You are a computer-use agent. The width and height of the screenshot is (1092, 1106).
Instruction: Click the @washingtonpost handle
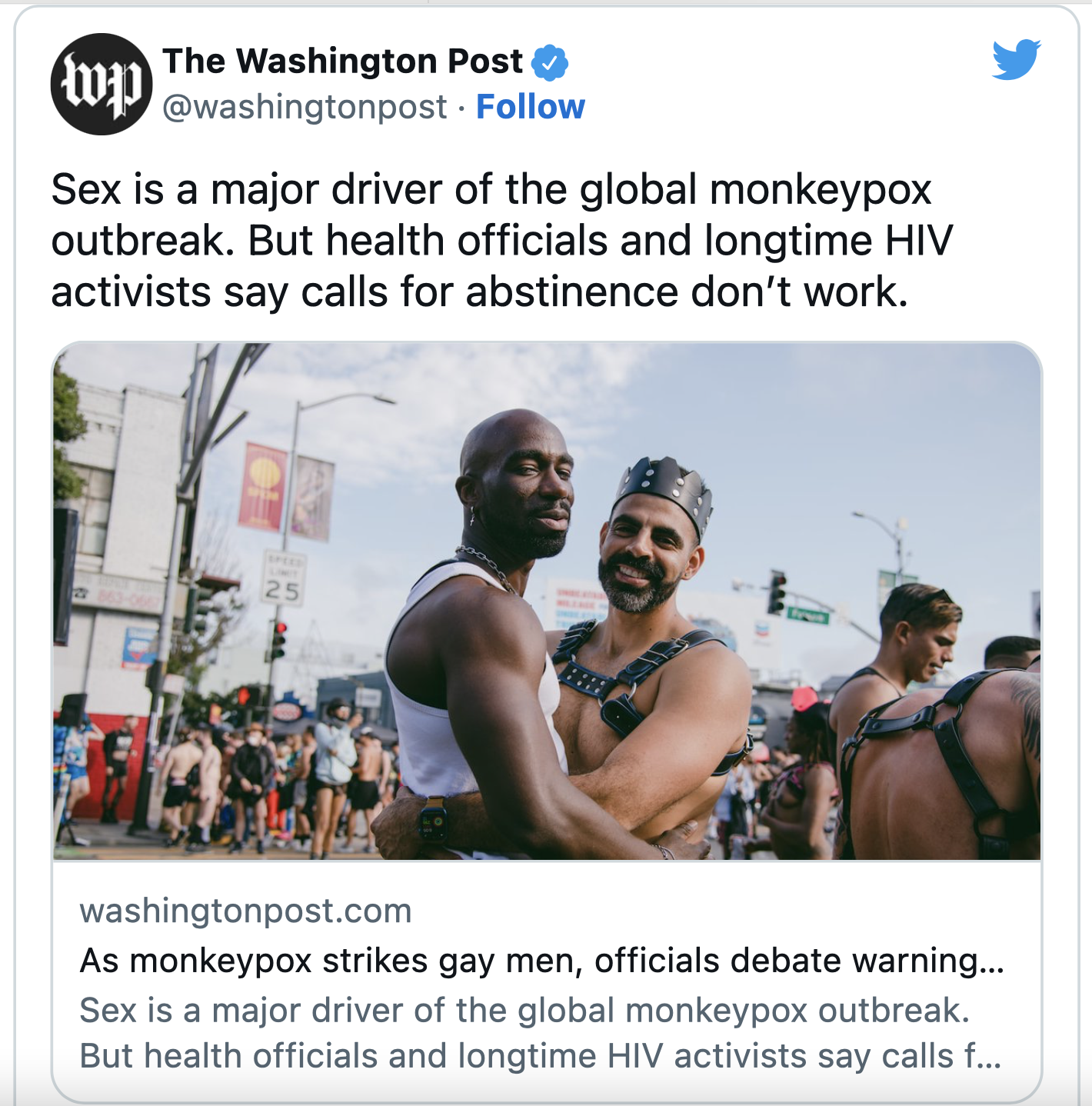click(305, 107)
